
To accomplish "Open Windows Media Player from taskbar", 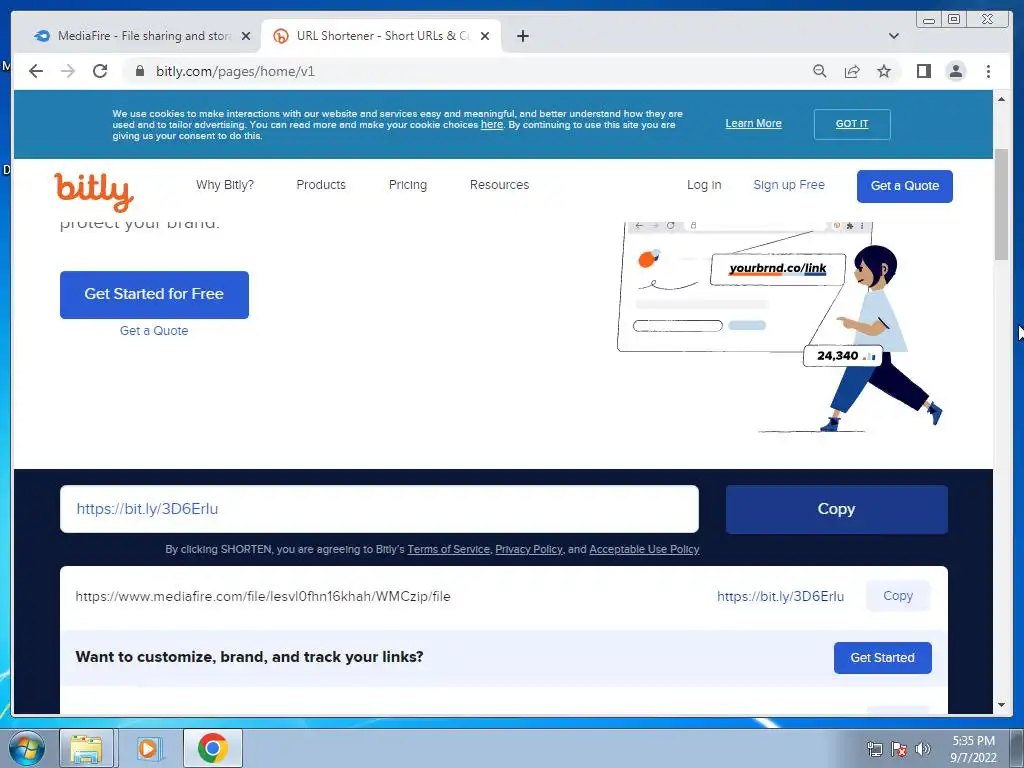I will pos(149,748).
